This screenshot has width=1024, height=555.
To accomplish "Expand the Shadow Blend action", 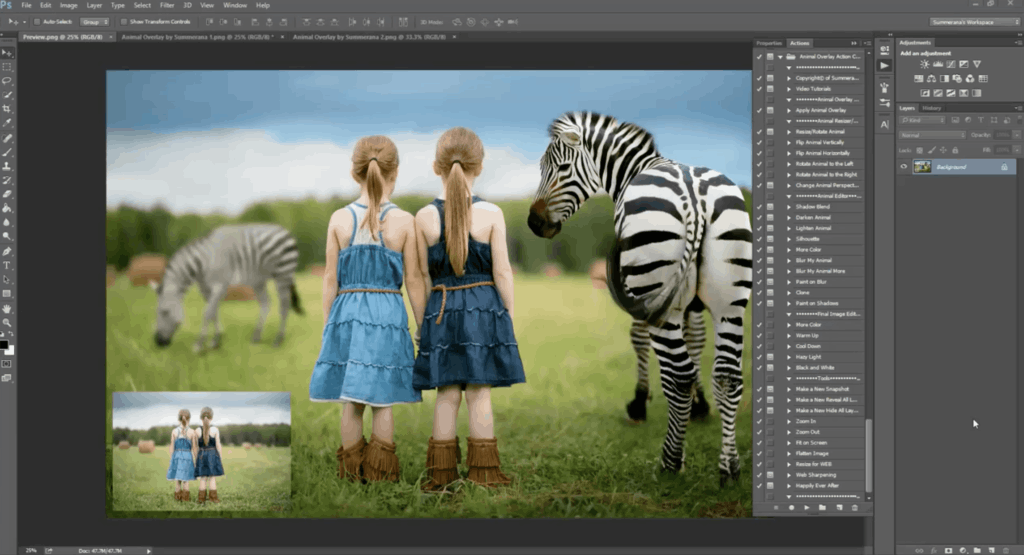I will pyautogui.click(x=788, y=207).
